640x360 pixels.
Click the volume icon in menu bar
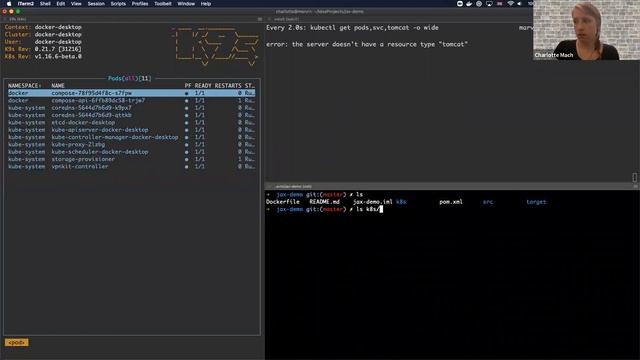pos(520,4)
